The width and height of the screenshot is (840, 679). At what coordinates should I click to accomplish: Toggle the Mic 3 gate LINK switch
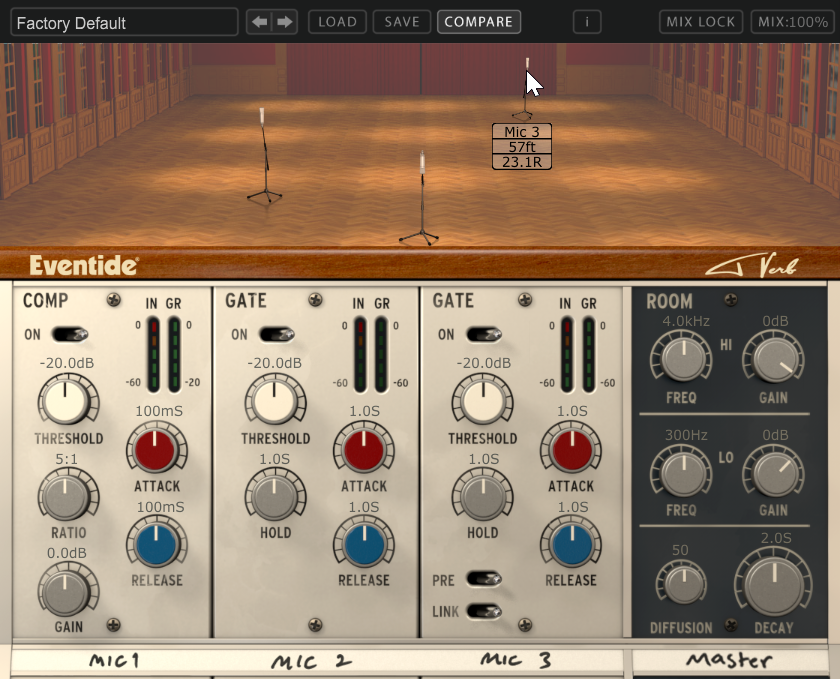click(x=483, y=611)
